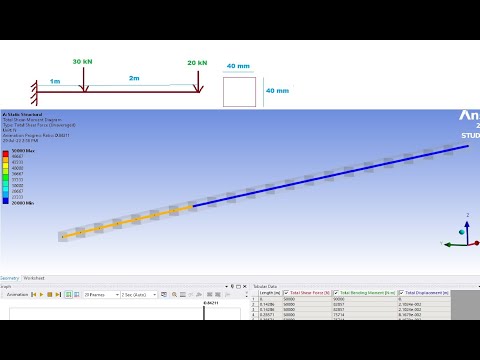Click the last greyed icon in Graph toolbar
The width and height of the screenshot is (480, 360).
pyautogui.click(x=228, y=295)
